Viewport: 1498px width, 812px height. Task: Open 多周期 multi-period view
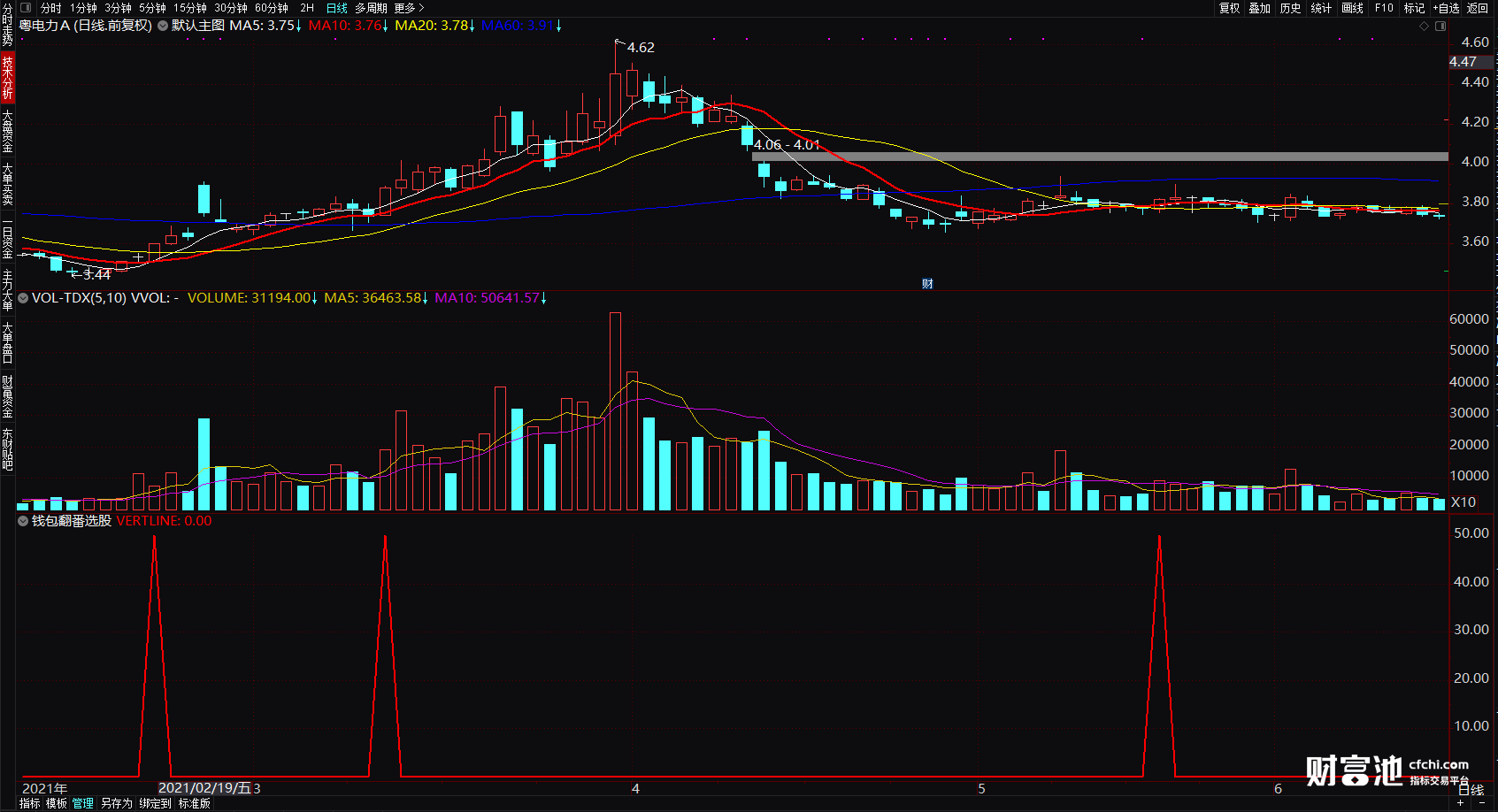point(371,8)
